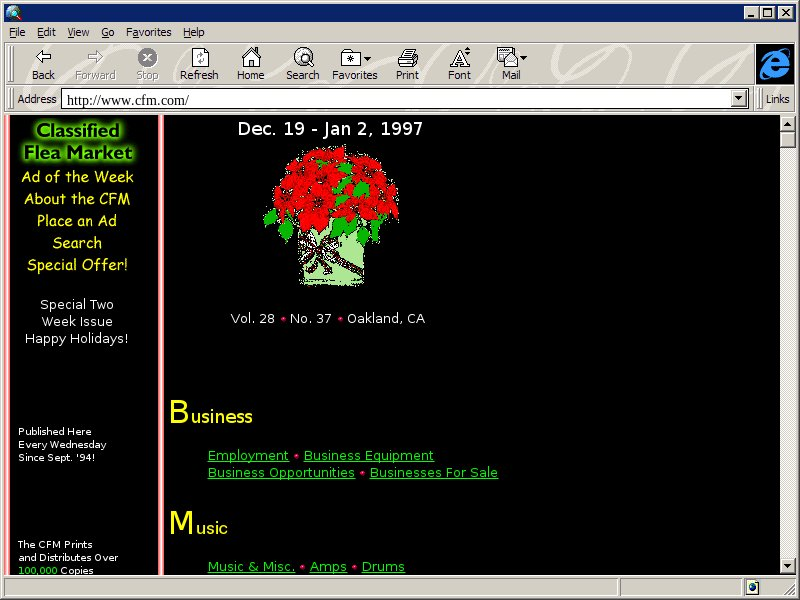This screenshot has width=800, height=600.
Task: Follow the Businesses For Sale link
Action: (433, 473)
